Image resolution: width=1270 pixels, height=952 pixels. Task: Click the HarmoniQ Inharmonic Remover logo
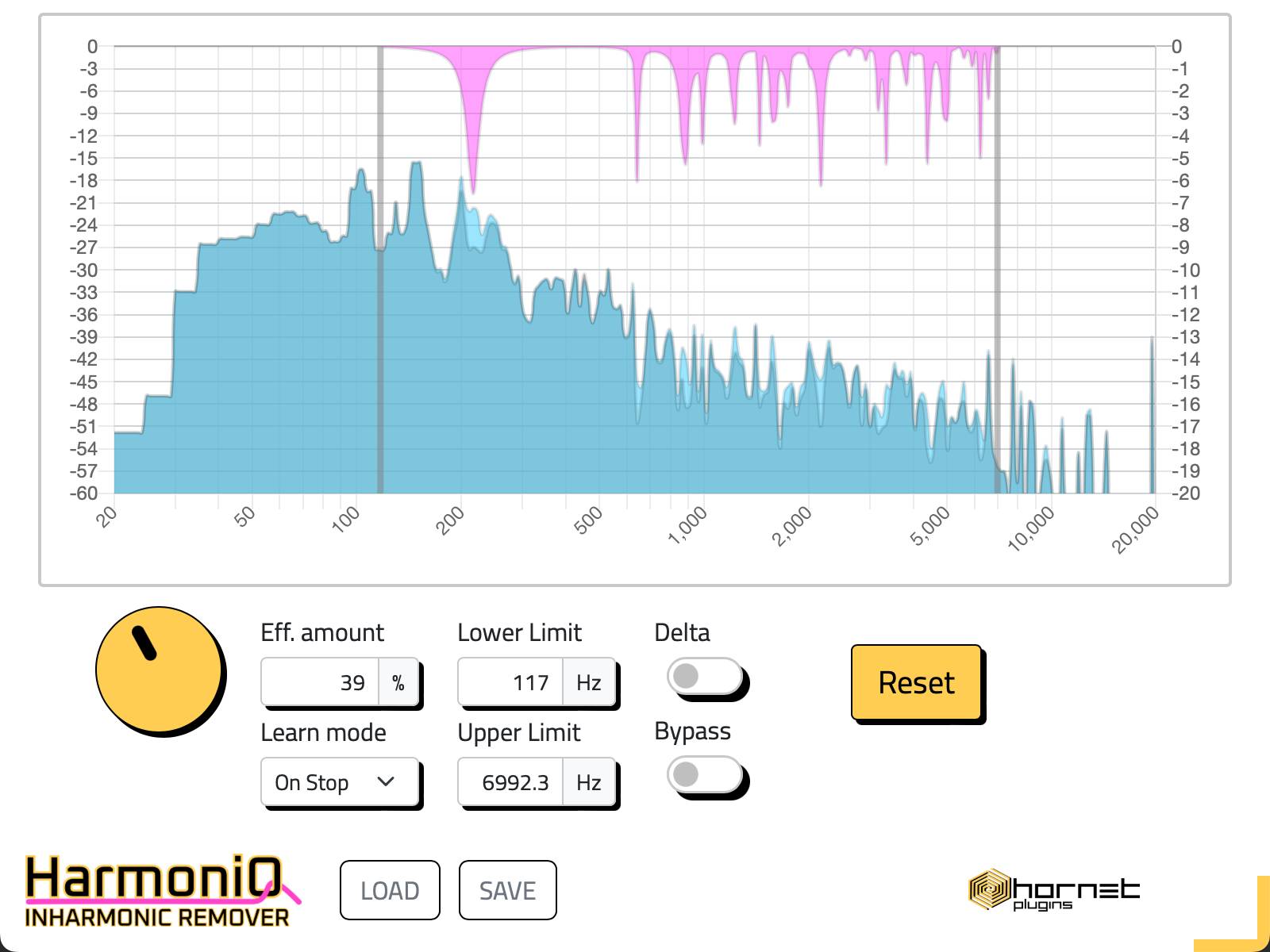[159, 892]
